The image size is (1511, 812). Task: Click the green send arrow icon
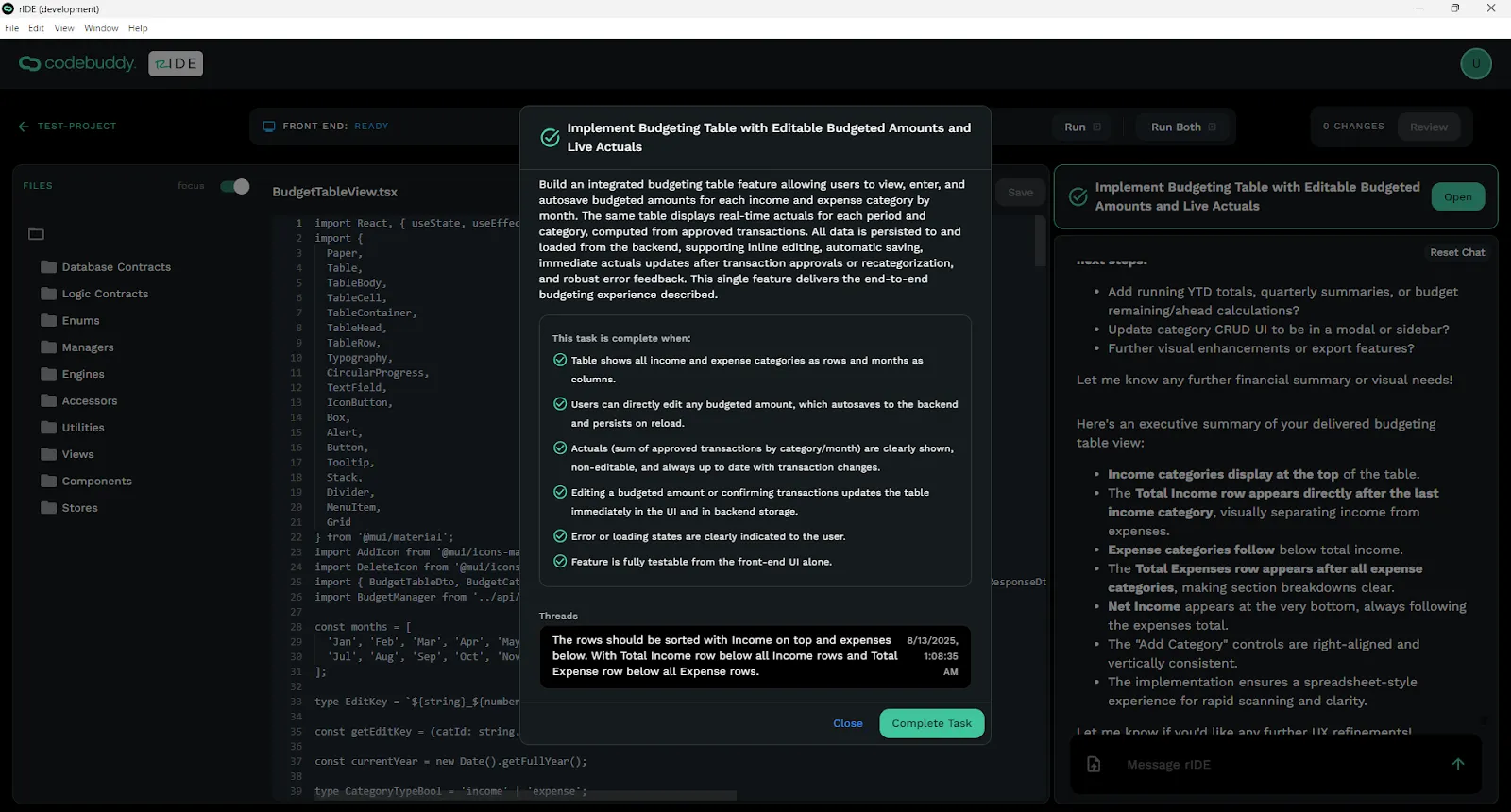(1458, 764)
